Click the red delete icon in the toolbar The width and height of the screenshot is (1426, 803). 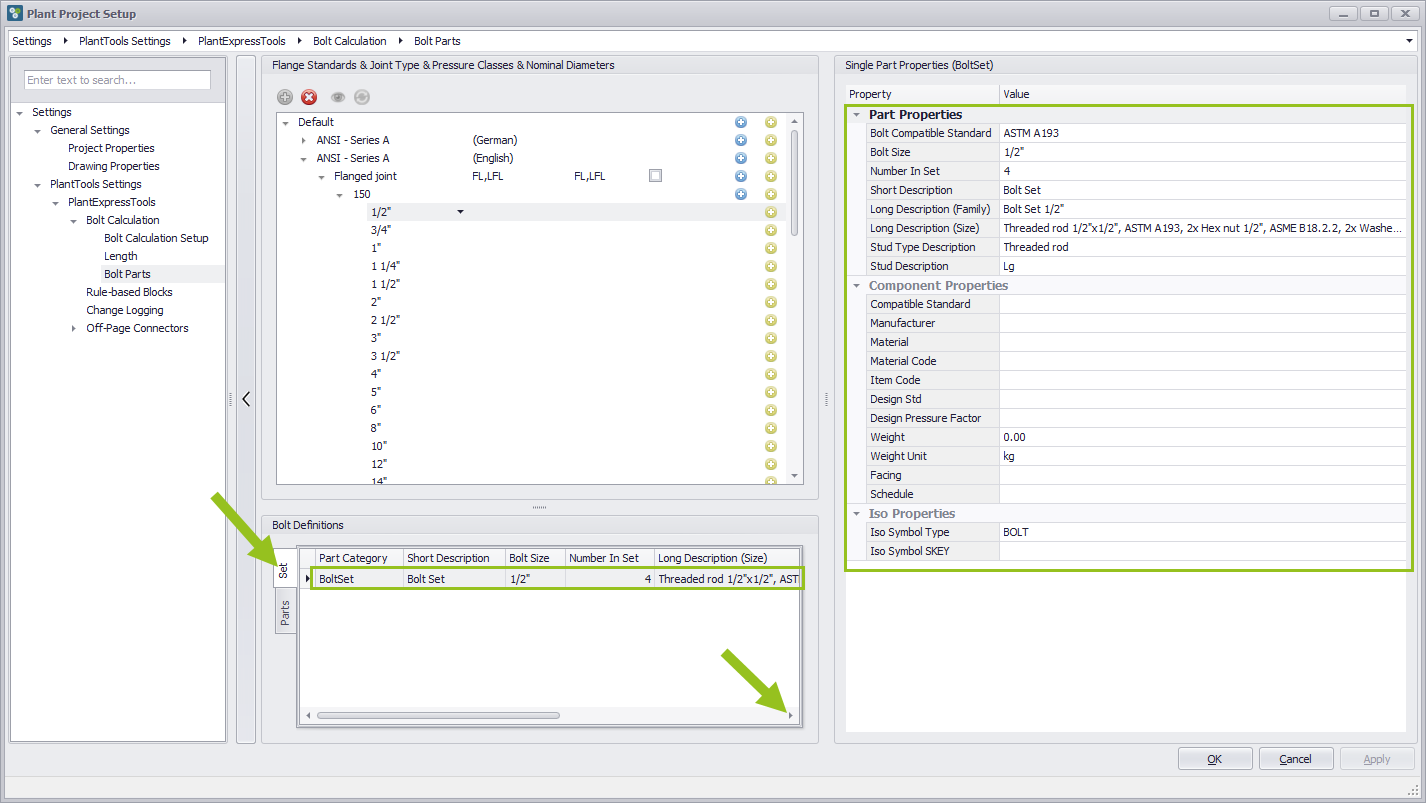309,97
